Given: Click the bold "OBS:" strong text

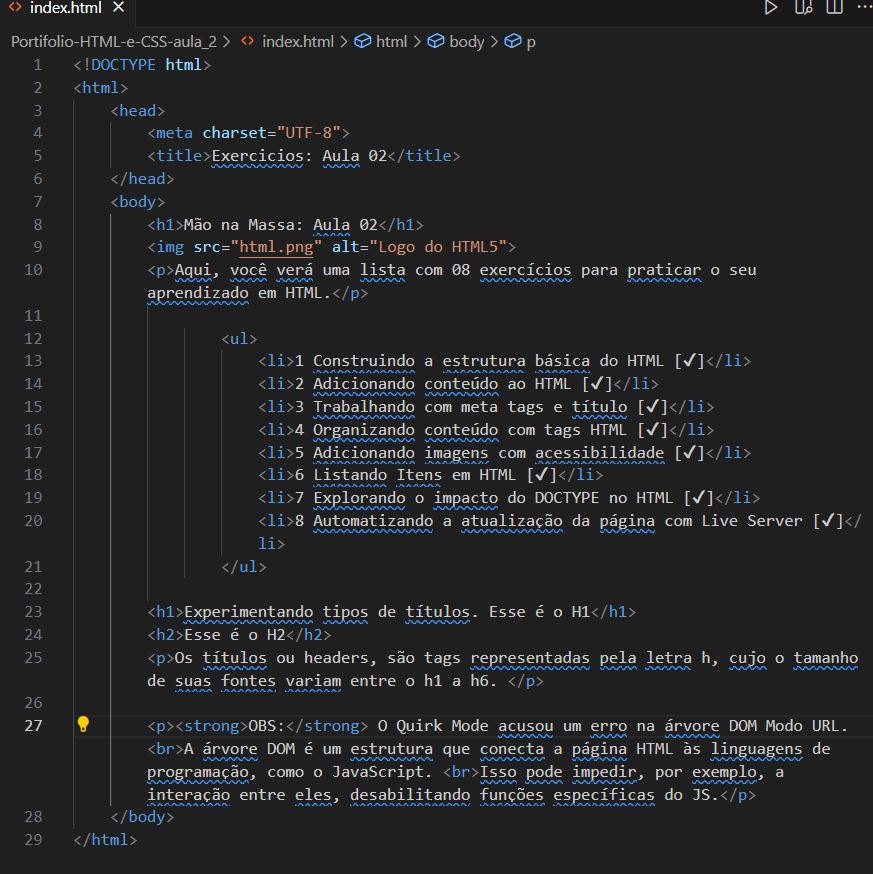Looking at the screenshot, I should pyautogui.click(x=266, y=726).
